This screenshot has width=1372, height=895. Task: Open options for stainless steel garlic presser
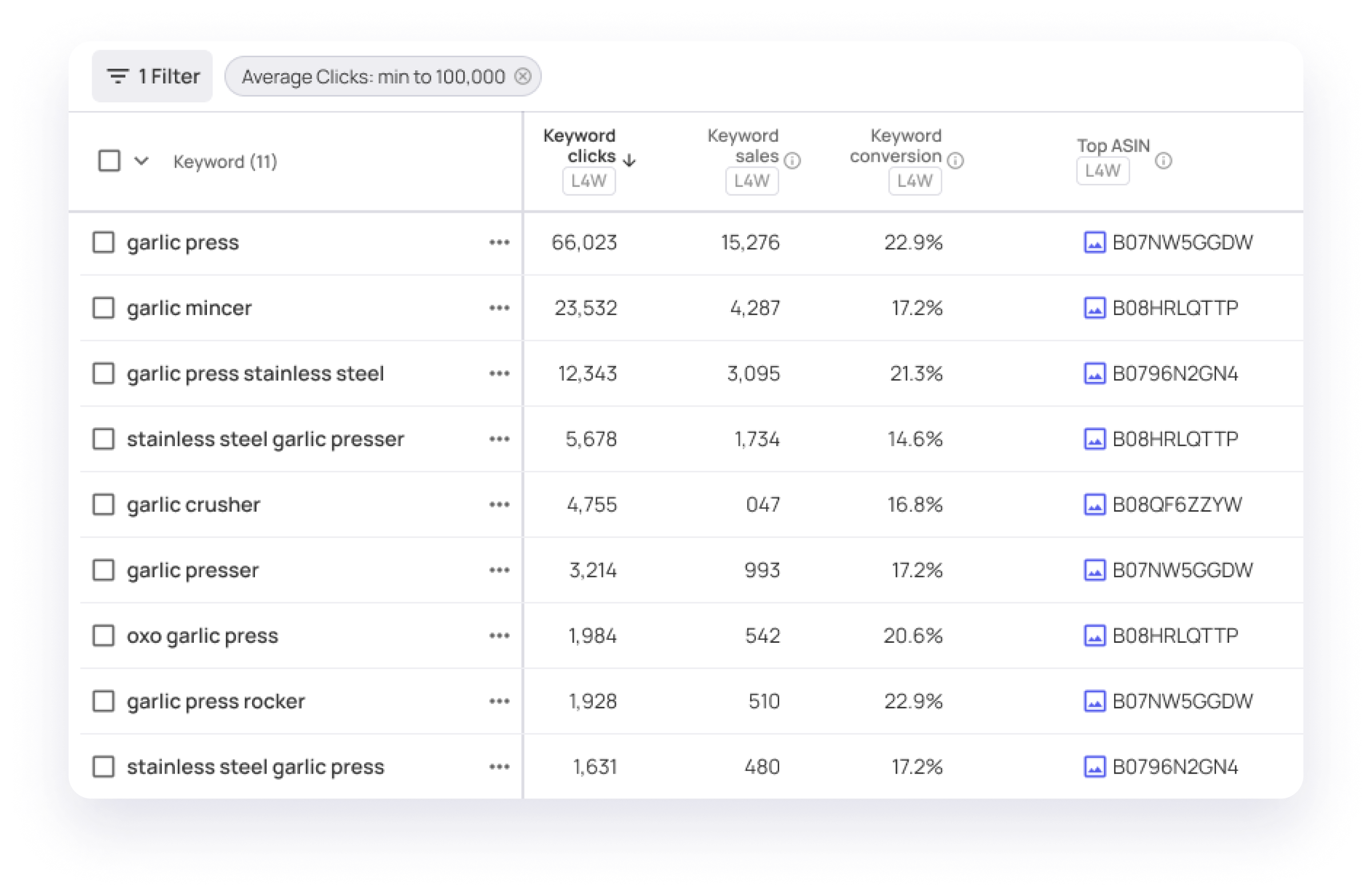(x=499, y=439)
